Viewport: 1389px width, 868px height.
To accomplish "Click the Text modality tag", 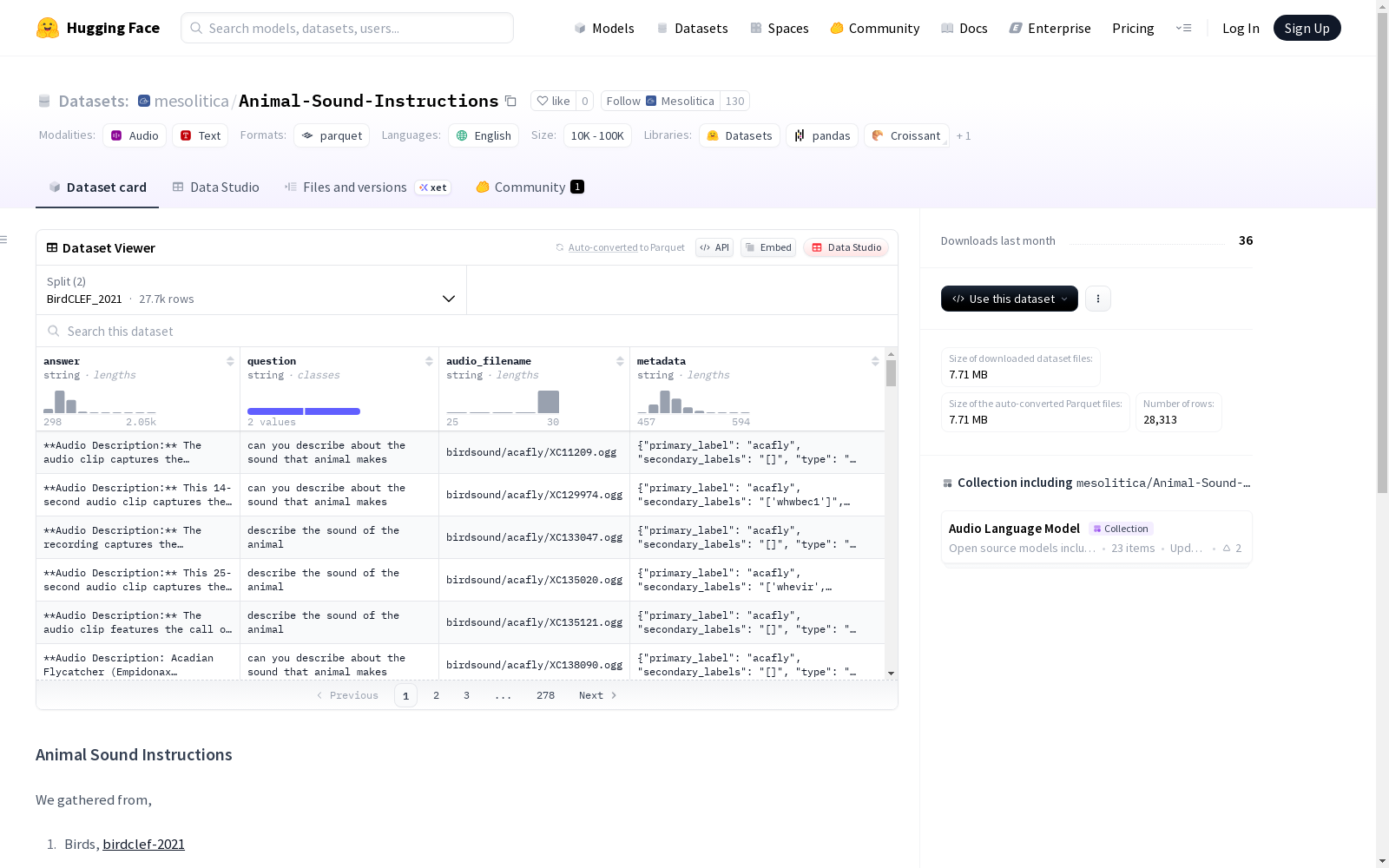I will point(201,135).
